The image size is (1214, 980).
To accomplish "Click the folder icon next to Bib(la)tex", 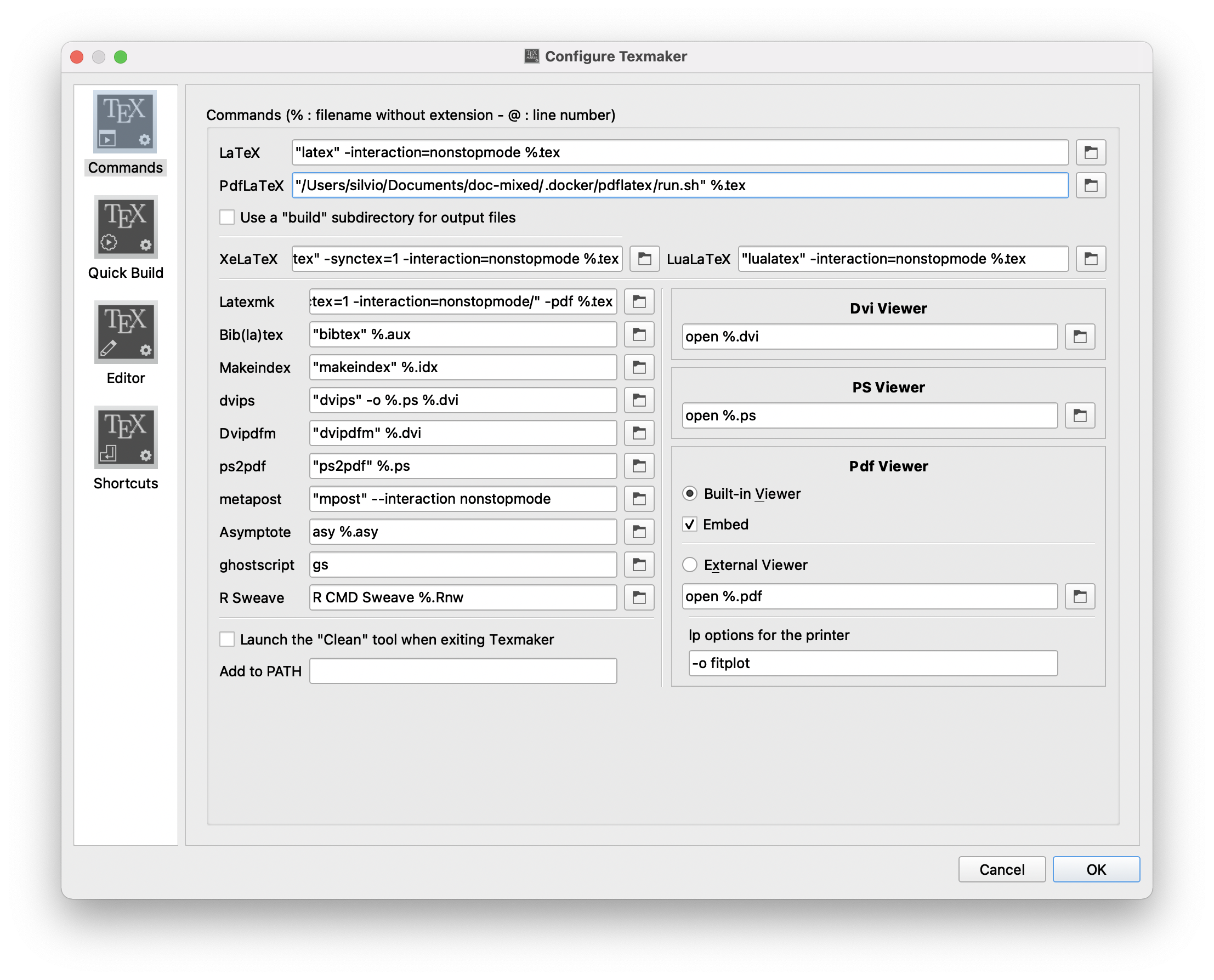I will click(639, 334).
